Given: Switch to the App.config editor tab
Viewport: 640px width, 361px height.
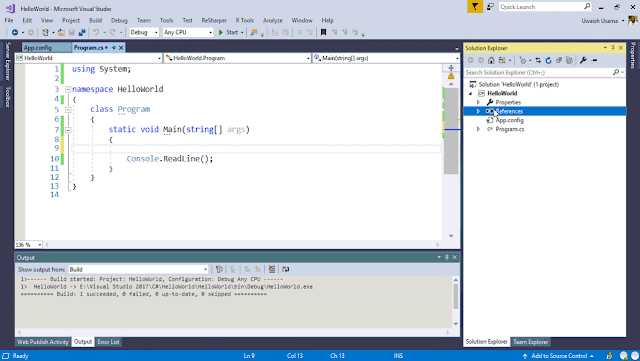Looking at the screenshot, I should tap(38, 48).
